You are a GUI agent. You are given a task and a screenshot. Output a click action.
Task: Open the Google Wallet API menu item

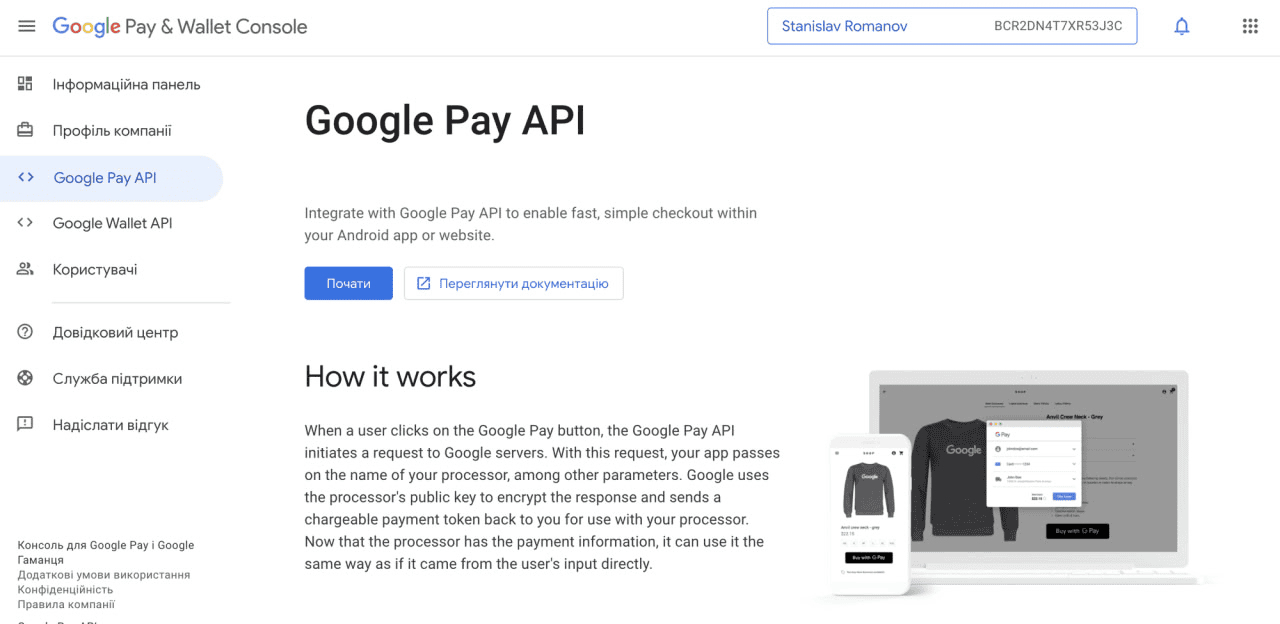click(x=112, y=223)
